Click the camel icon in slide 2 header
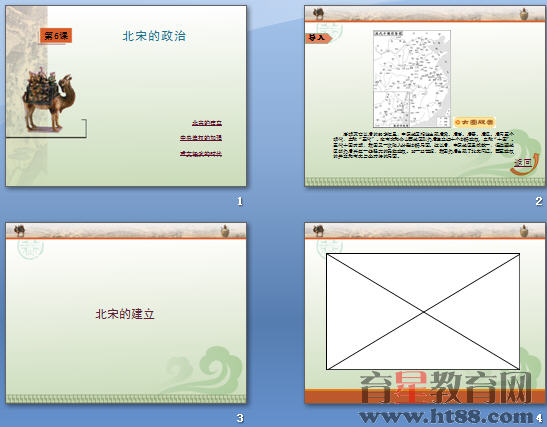547x427 pixels. [319, 14]
